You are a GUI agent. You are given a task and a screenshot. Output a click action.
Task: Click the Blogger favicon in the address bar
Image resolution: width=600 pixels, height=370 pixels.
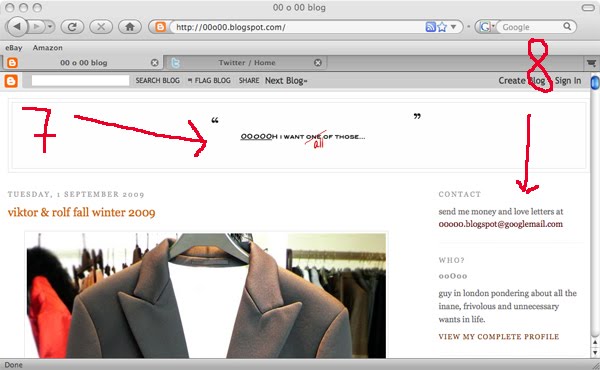click(x=160, y=27)
